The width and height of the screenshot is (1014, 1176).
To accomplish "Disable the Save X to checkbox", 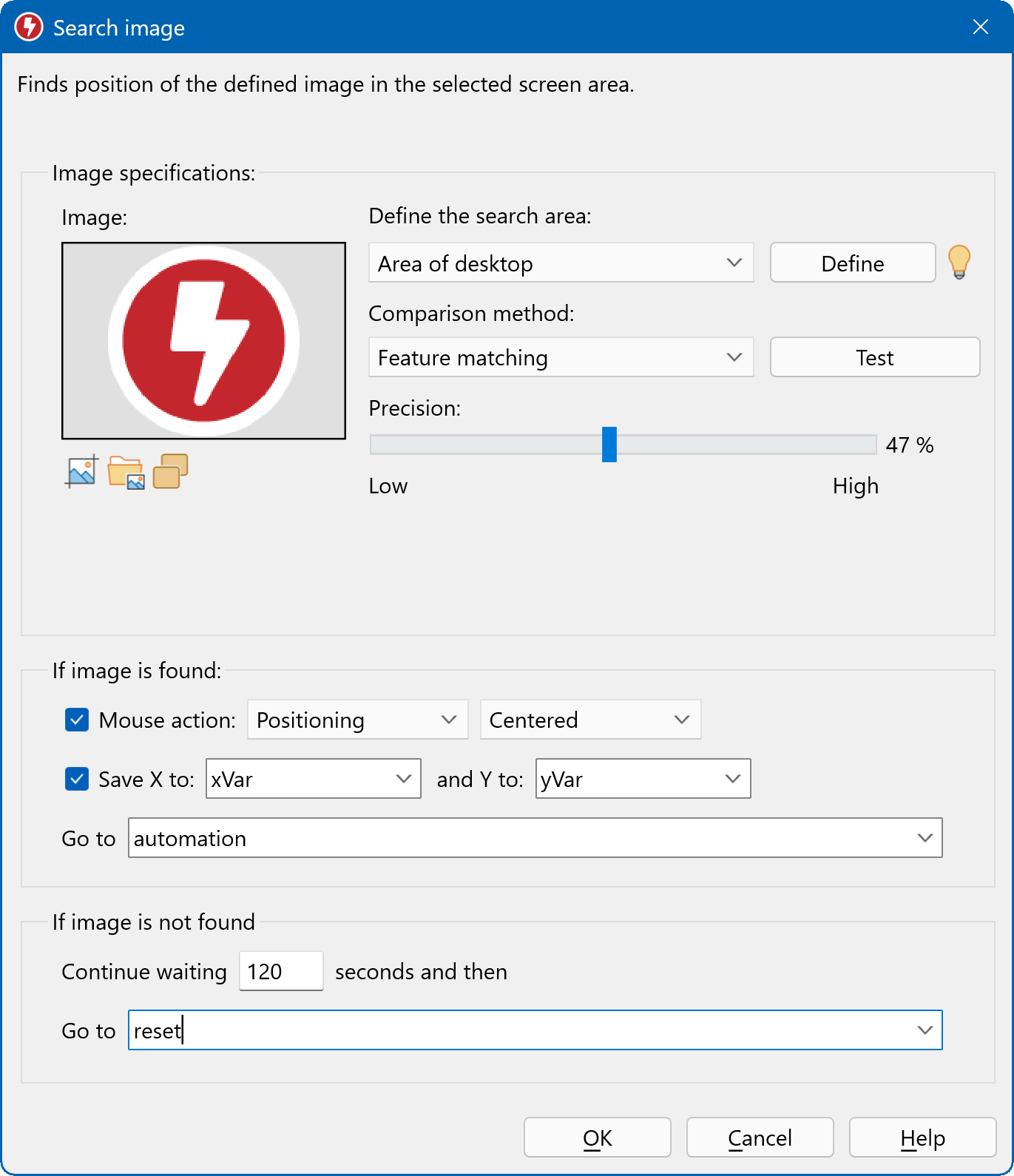I will (77, 779).
